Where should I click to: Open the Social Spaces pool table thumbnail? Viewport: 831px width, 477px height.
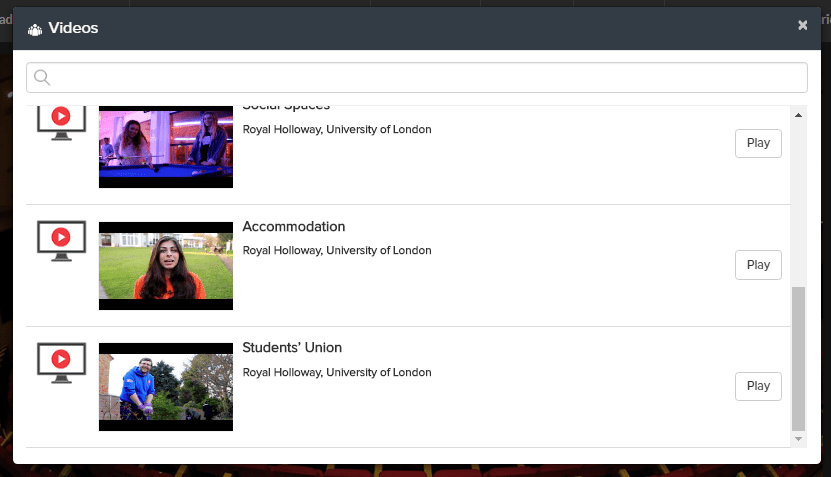[166, 145]
